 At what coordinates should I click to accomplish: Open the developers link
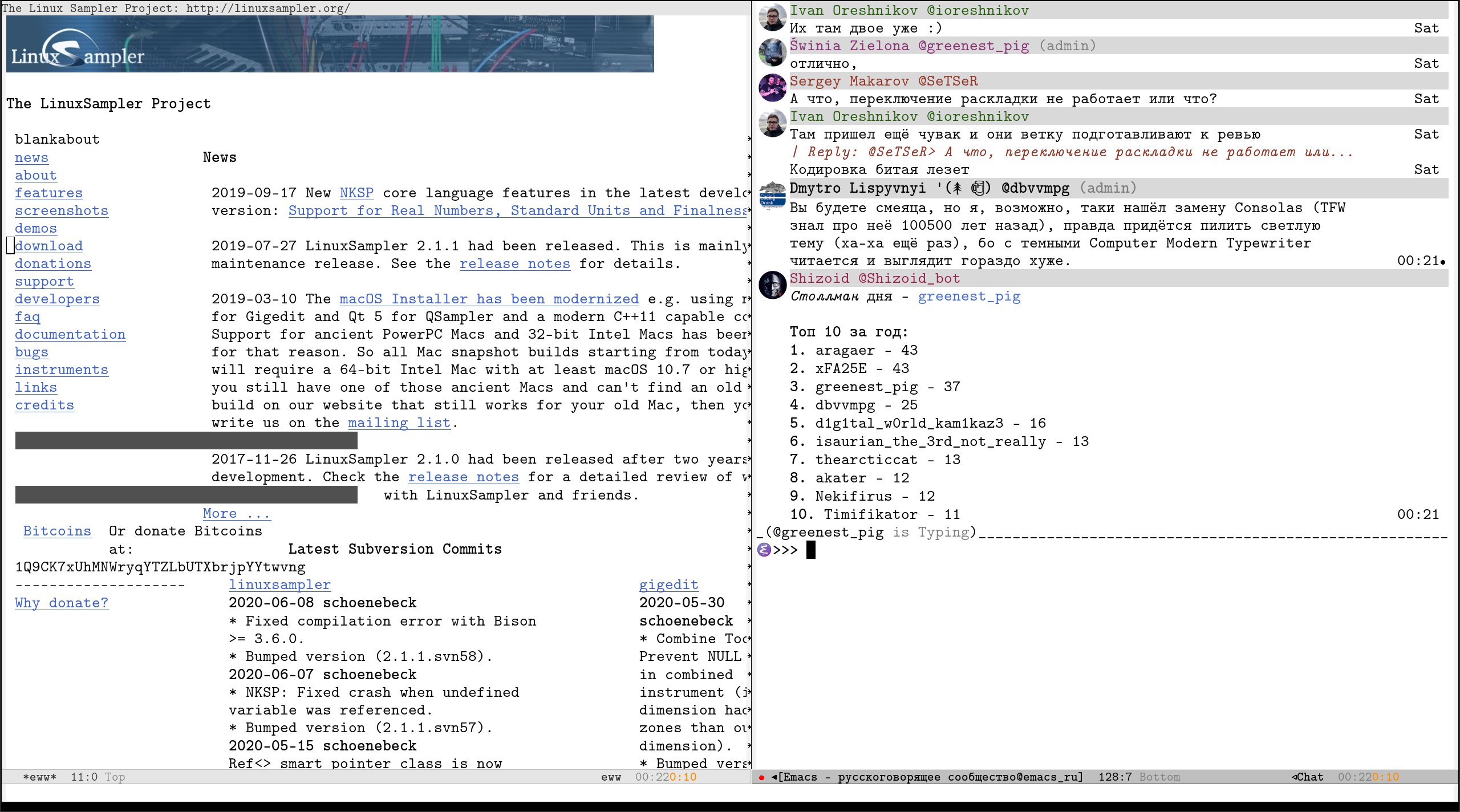[57, 299]
